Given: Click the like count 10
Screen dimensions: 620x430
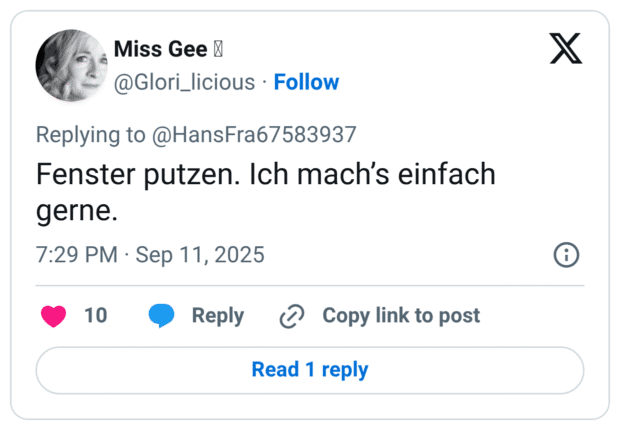Looking at the screenshot, I should [95, 316].
